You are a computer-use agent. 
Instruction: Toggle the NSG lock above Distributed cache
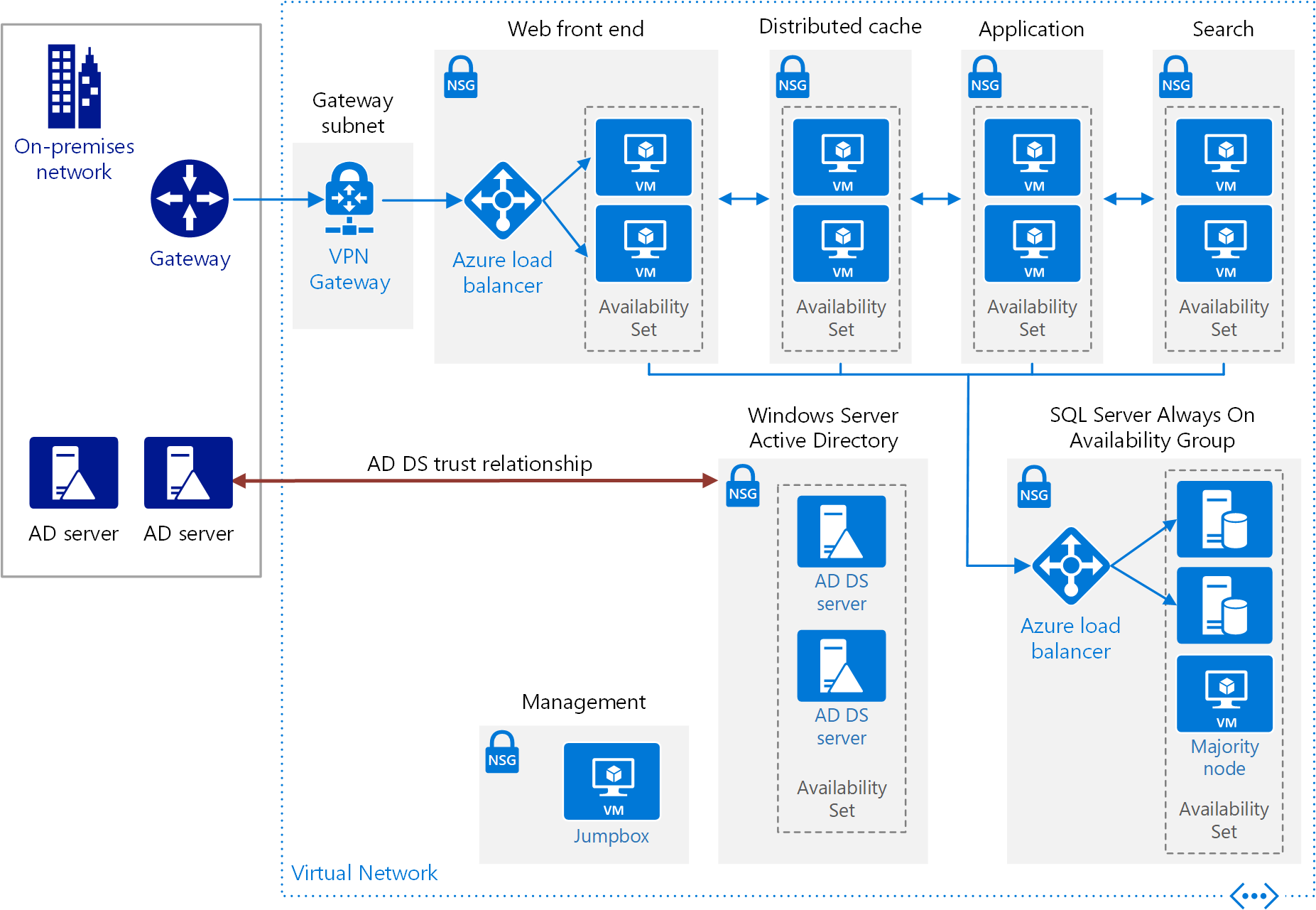click(x=792, y=77)
